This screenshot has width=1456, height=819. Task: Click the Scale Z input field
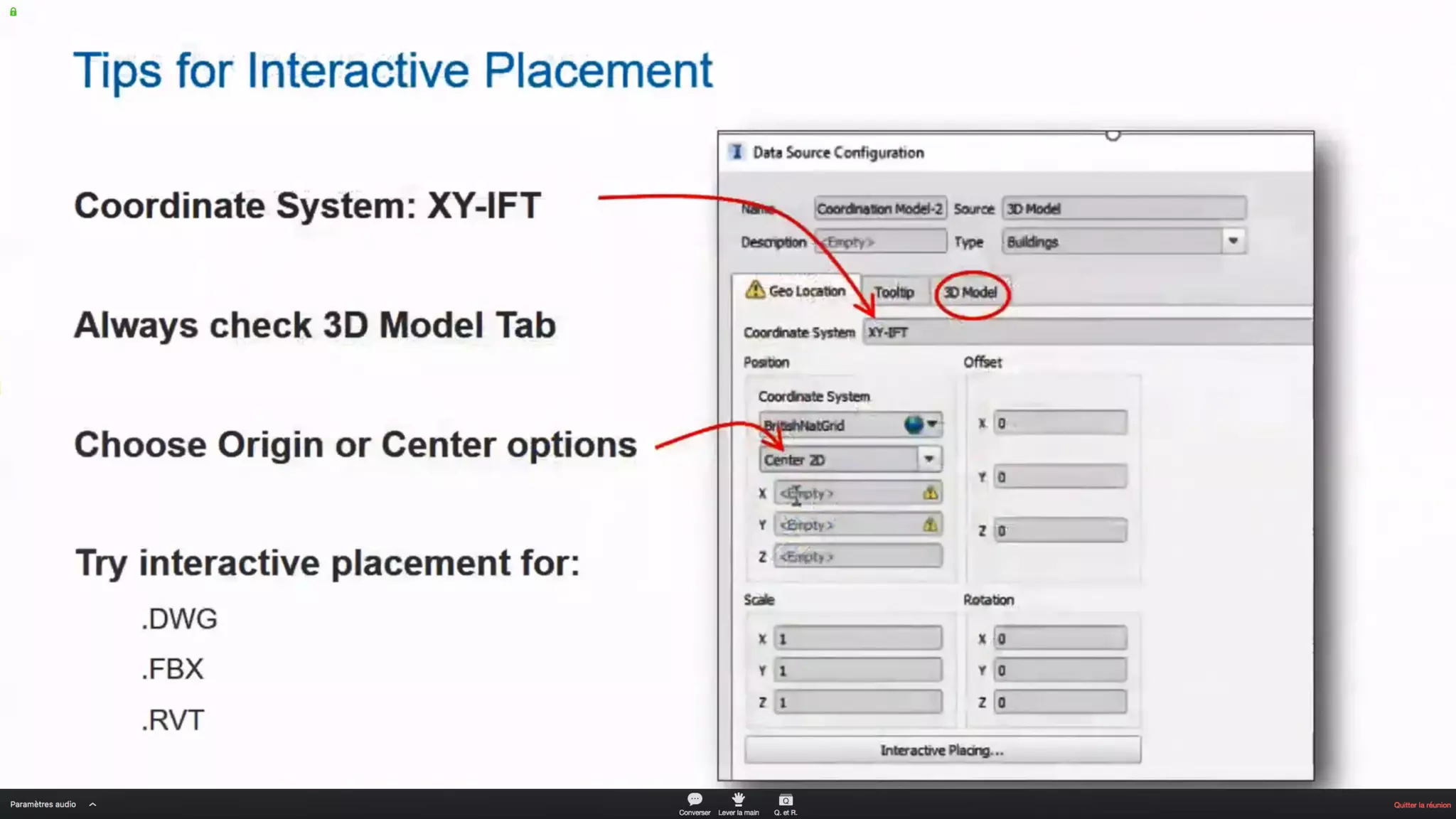[858, 702]
